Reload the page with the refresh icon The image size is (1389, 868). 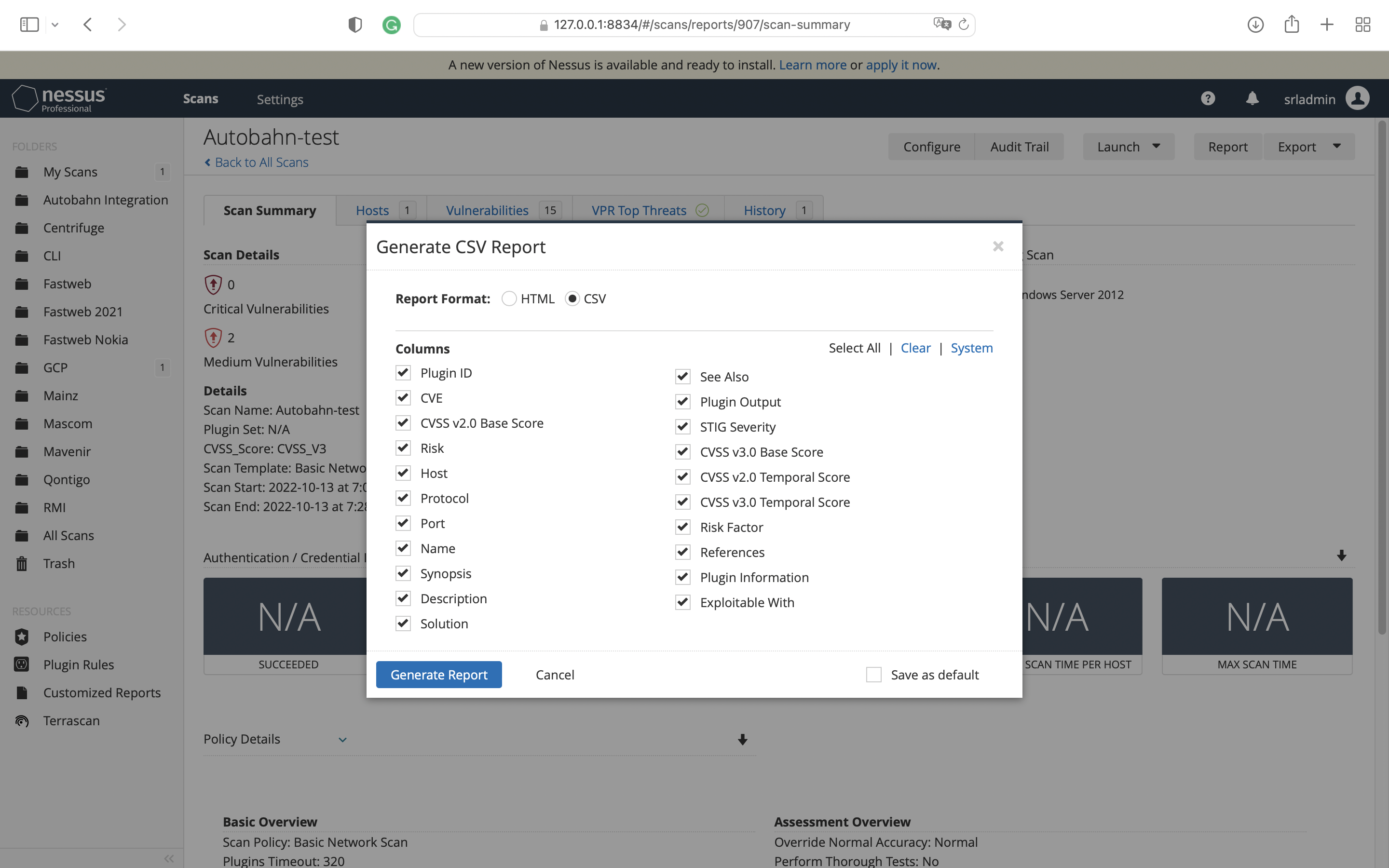(x=964, y=24)
